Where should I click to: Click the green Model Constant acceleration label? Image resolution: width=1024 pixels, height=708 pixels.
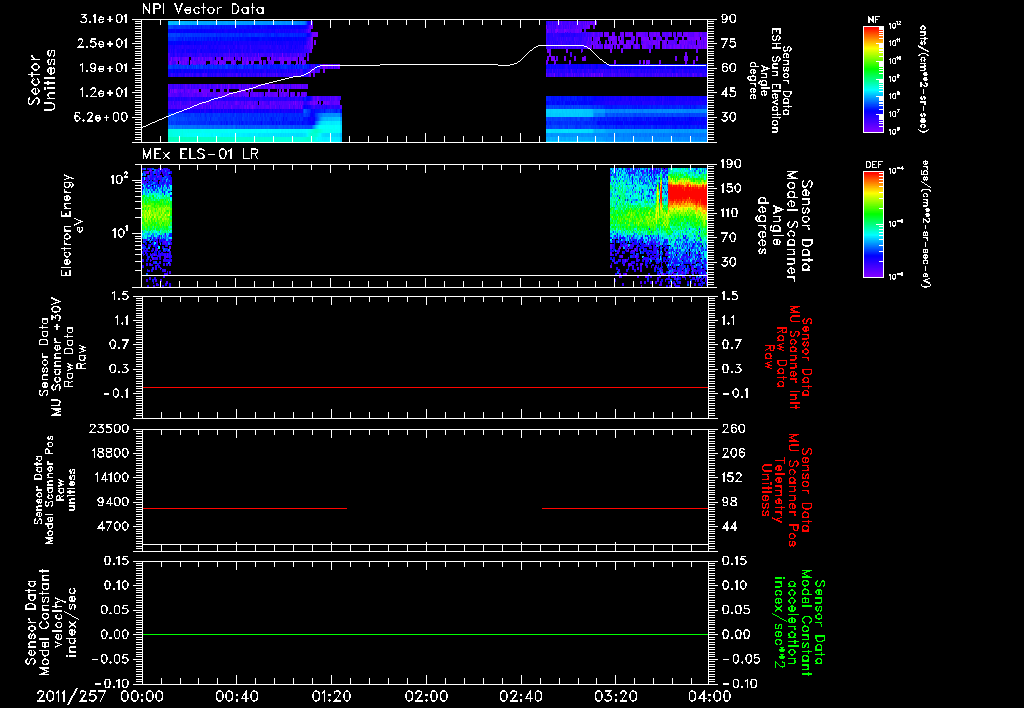[799, 623]
